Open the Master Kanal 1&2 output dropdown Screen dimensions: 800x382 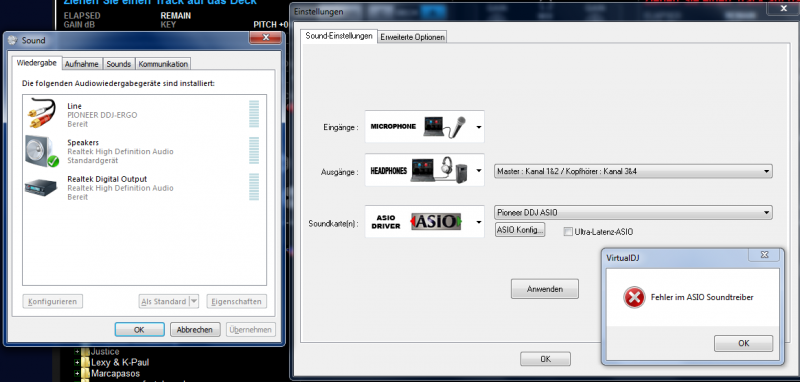(633, 171)
